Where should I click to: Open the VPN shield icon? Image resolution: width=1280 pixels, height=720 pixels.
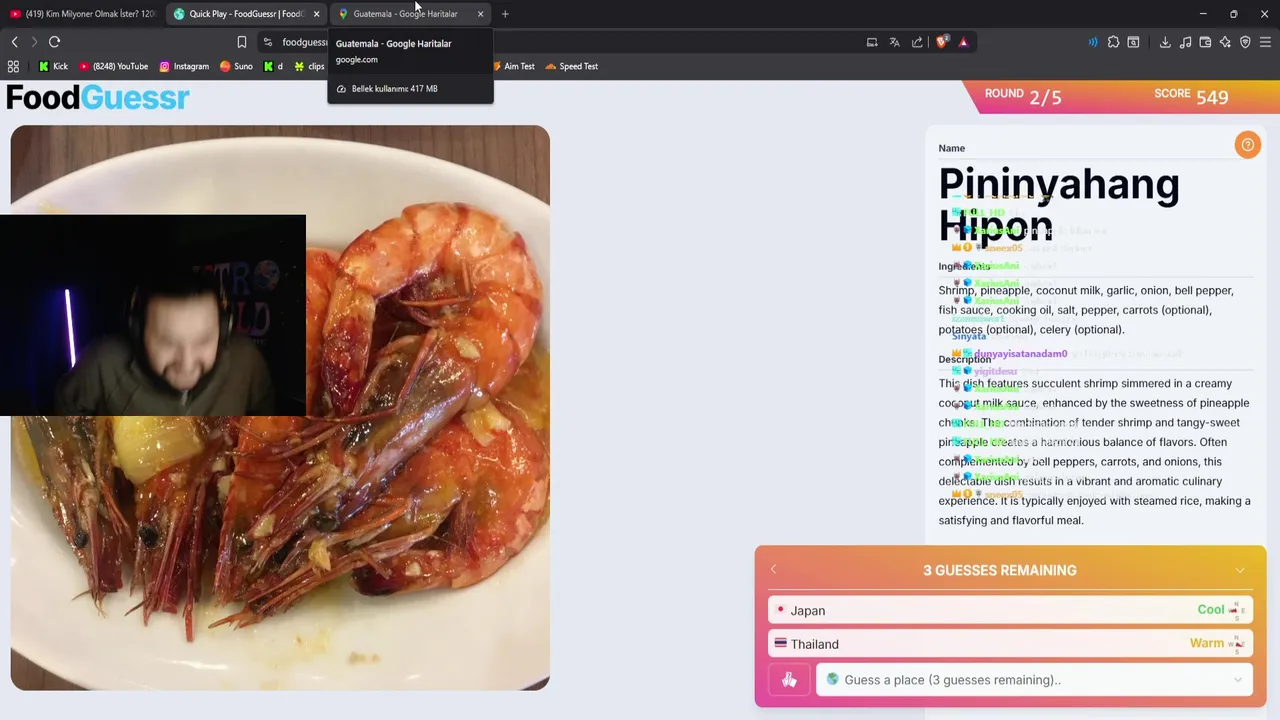tap(1245, 42)
